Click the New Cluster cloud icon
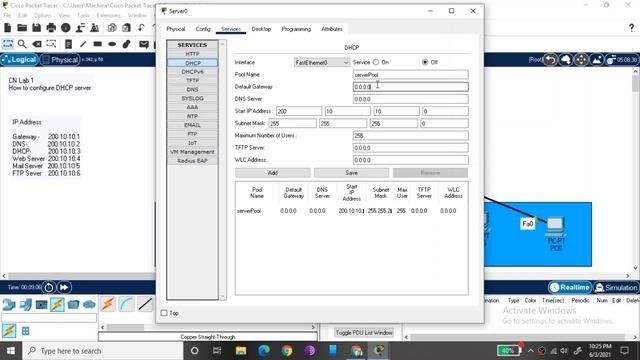The width and height of the screenshot is (640, 360). [x=566, y=60]
